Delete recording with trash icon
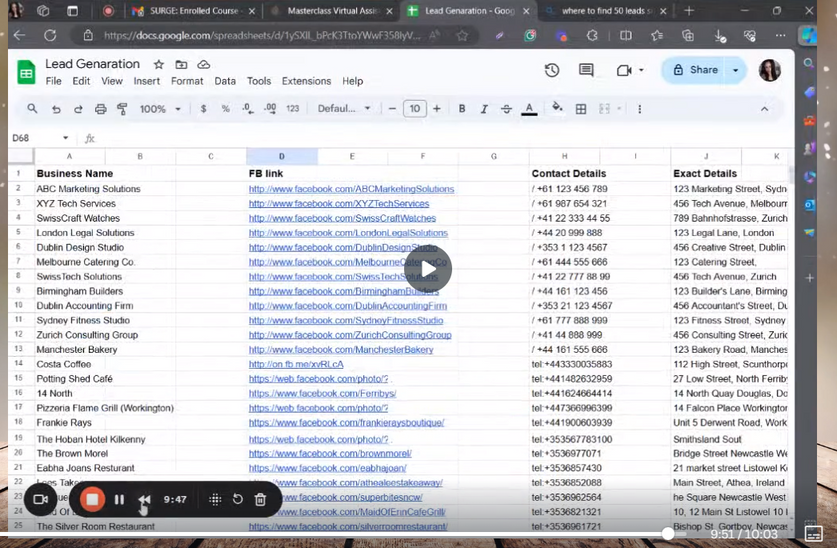 [x=260, y=499]
